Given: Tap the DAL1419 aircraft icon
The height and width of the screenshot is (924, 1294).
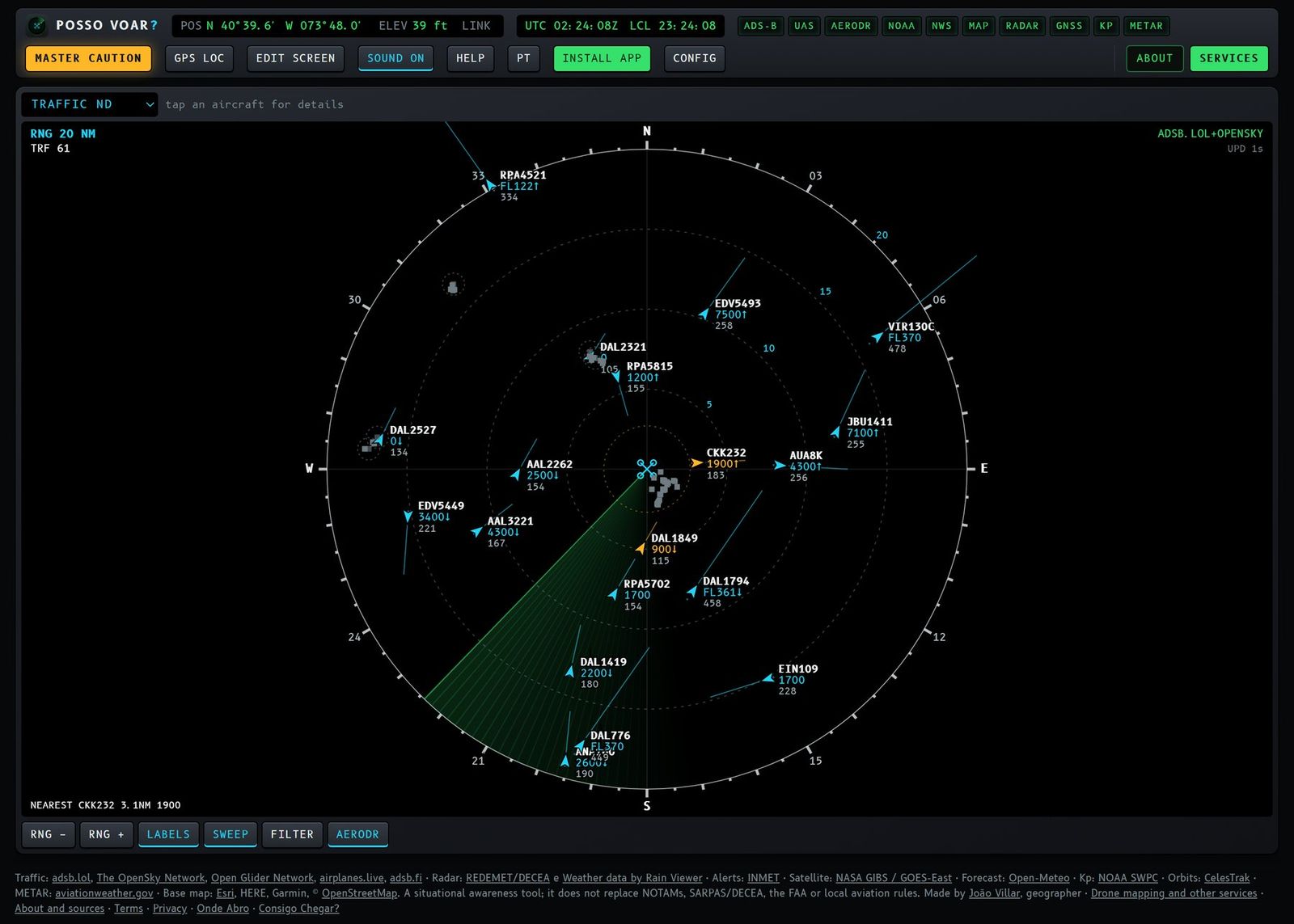Looking at the screenshot, I should click(x=569, y=672).
